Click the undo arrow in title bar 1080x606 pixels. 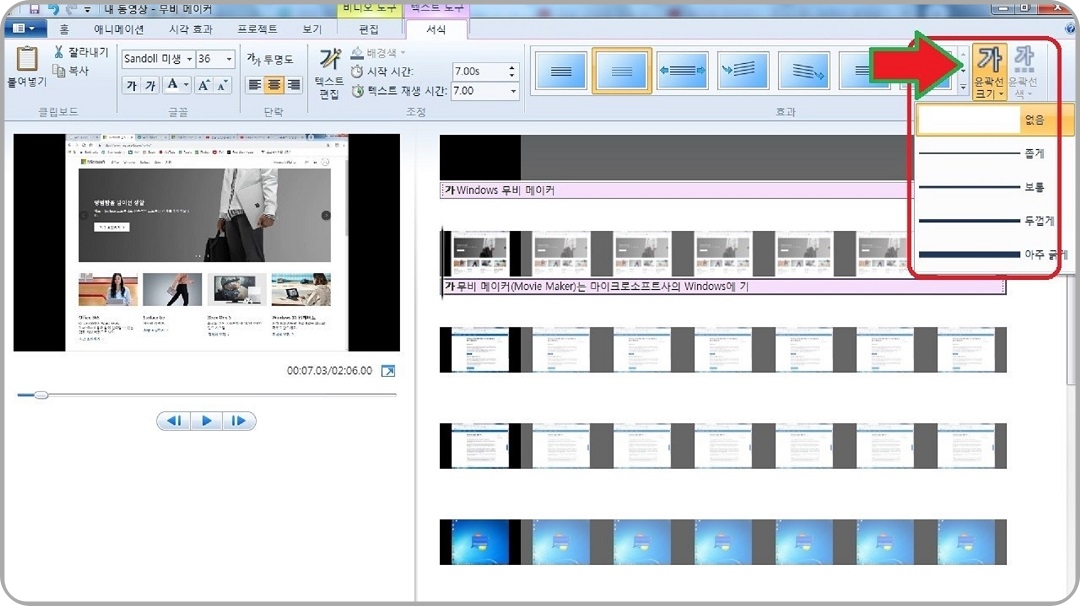[53, 9]
